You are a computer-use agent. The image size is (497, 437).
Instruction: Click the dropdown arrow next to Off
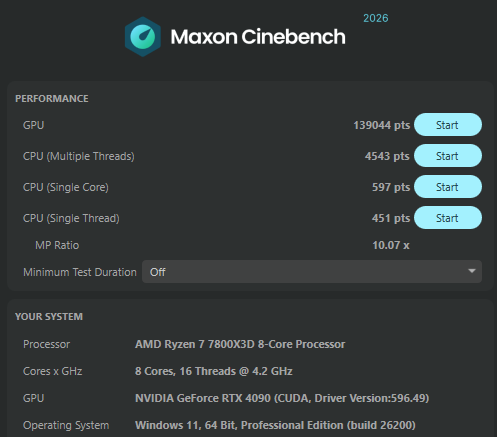click(472, 271)
